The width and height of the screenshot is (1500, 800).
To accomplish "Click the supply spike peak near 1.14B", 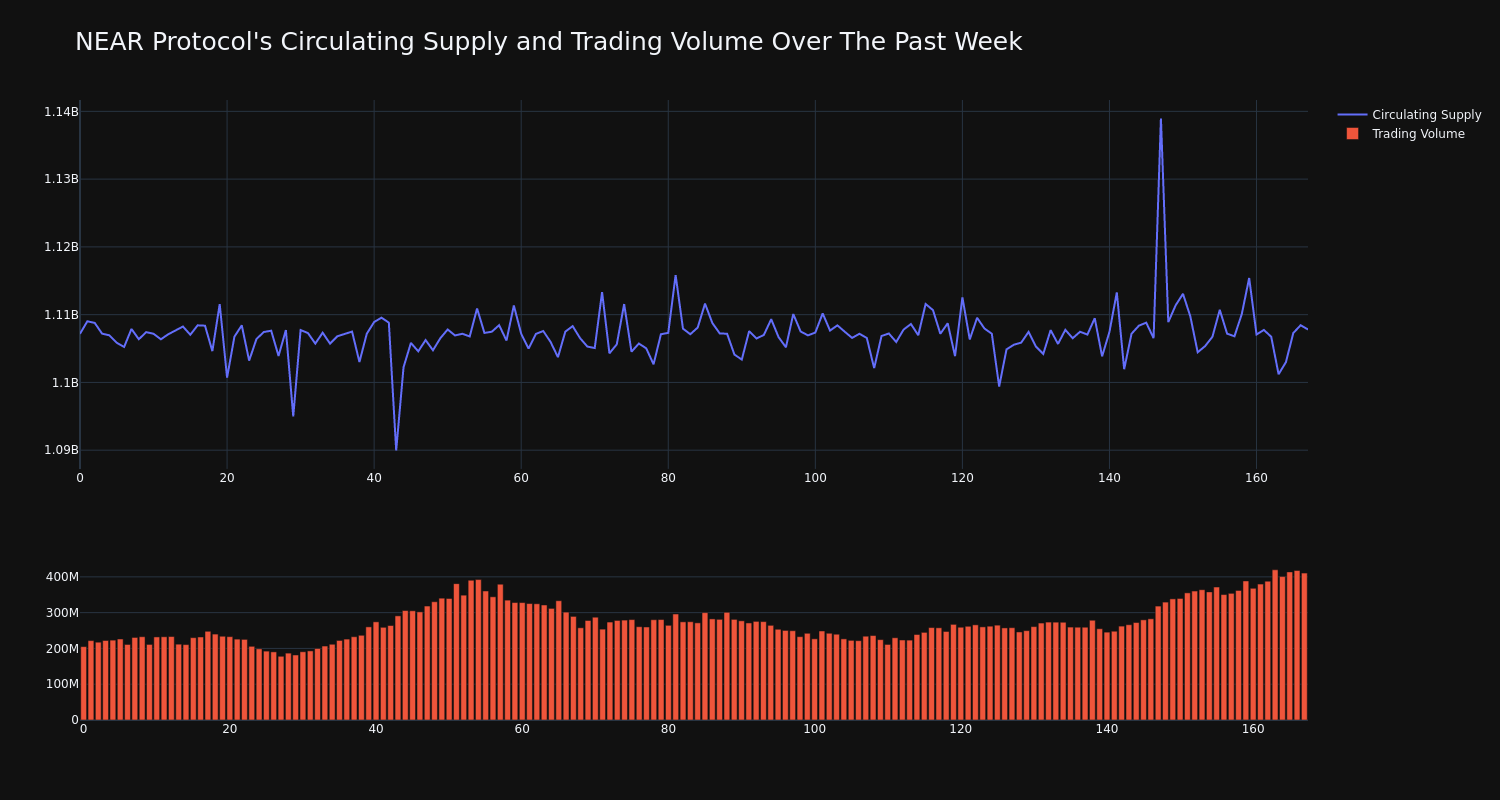I will [1161, 120].
